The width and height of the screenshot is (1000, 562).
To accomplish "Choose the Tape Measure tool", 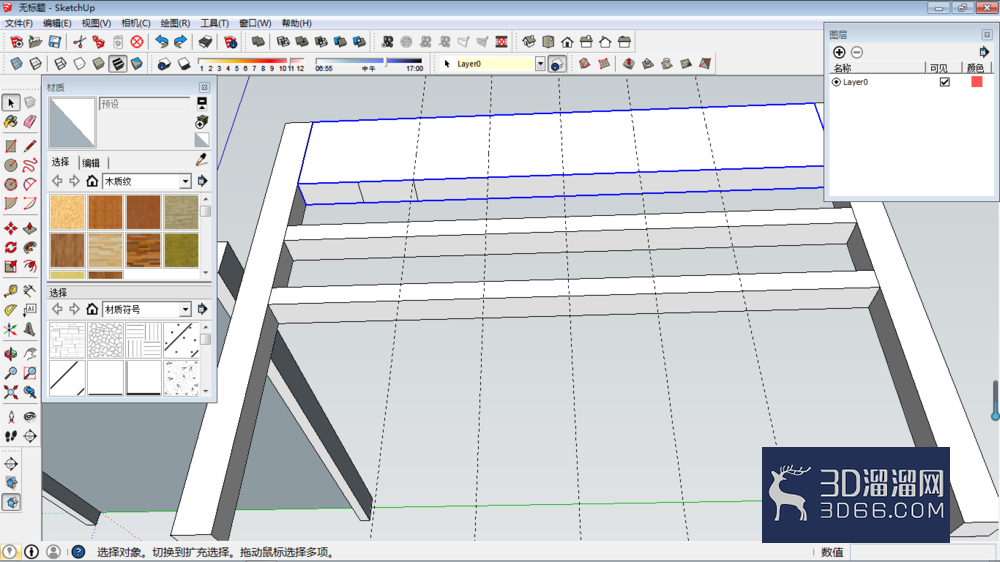I will point(11,292).
